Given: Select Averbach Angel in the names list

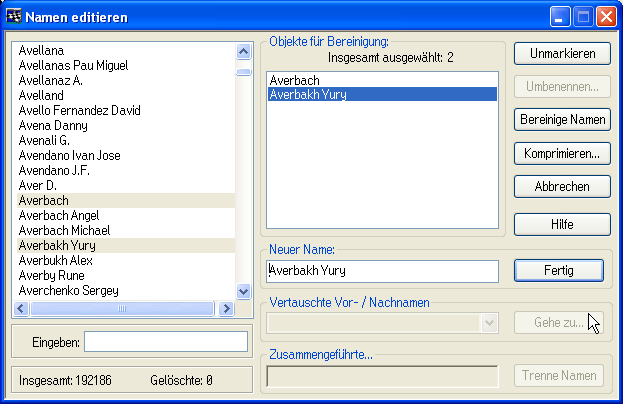Looking at the screenshot, I should point(59,216).
